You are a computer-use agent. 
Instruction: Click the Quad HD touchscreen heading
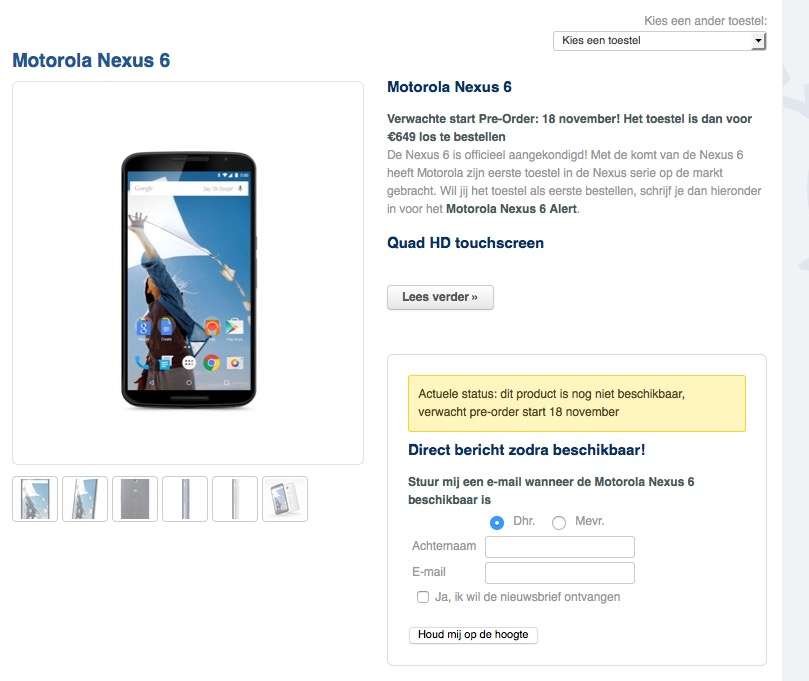(x=465, y=243)
